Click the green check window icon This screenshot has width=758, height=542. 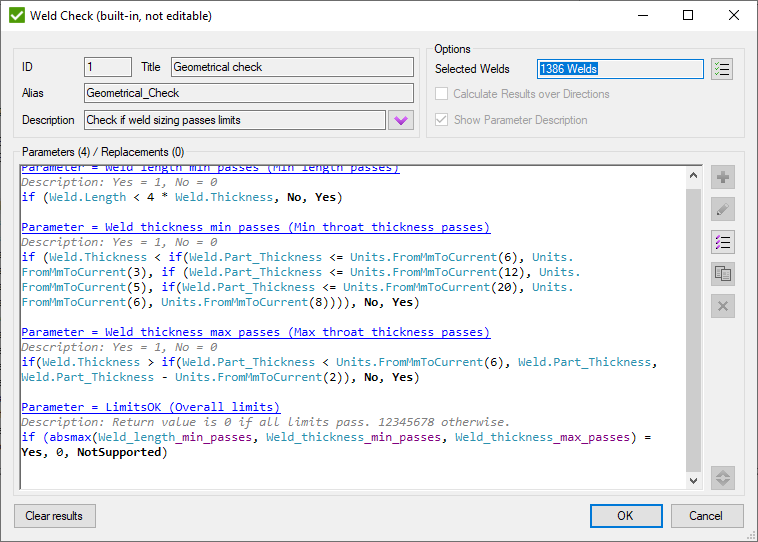[x=16, y=16]
